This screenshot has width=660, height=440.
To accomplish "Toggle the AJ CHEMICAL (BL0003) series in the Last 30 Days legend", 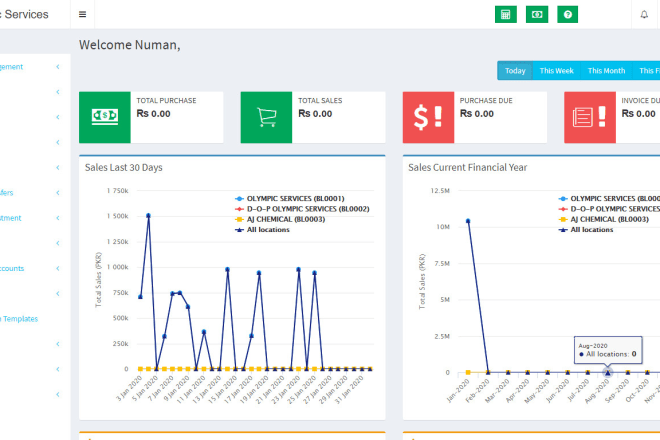I will coord(280,219).
